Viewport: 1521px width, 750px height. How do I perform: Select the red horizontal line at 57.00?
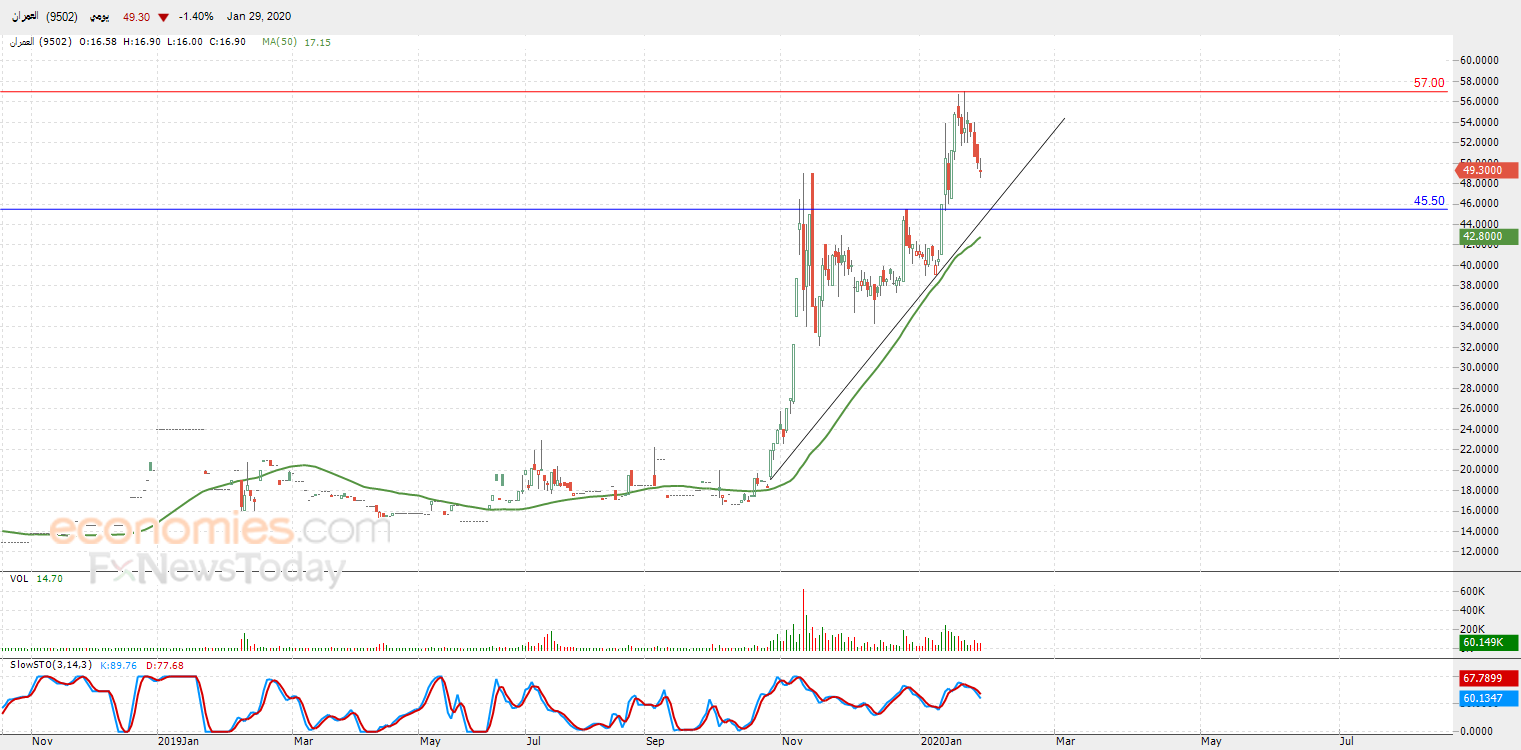coord(724,92)
